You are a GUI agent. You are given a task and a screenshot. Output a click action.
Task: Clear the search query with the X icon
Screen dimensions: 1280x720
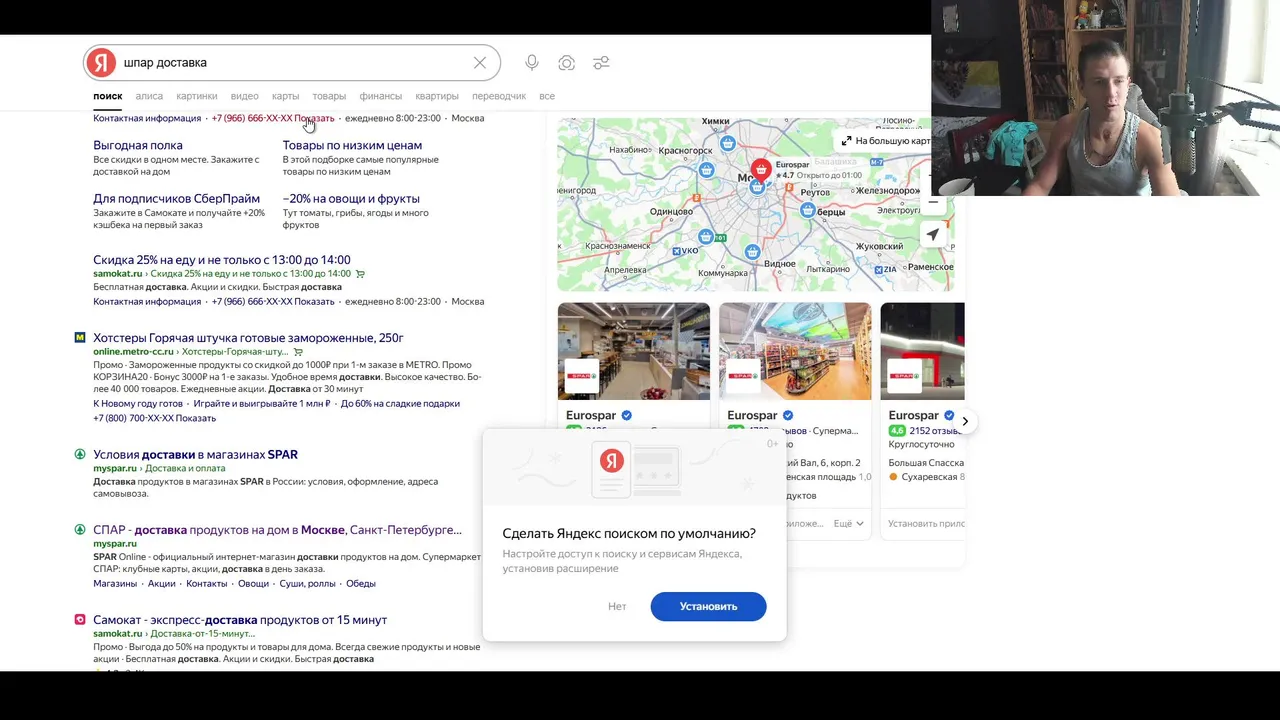(x=480, y=63)
